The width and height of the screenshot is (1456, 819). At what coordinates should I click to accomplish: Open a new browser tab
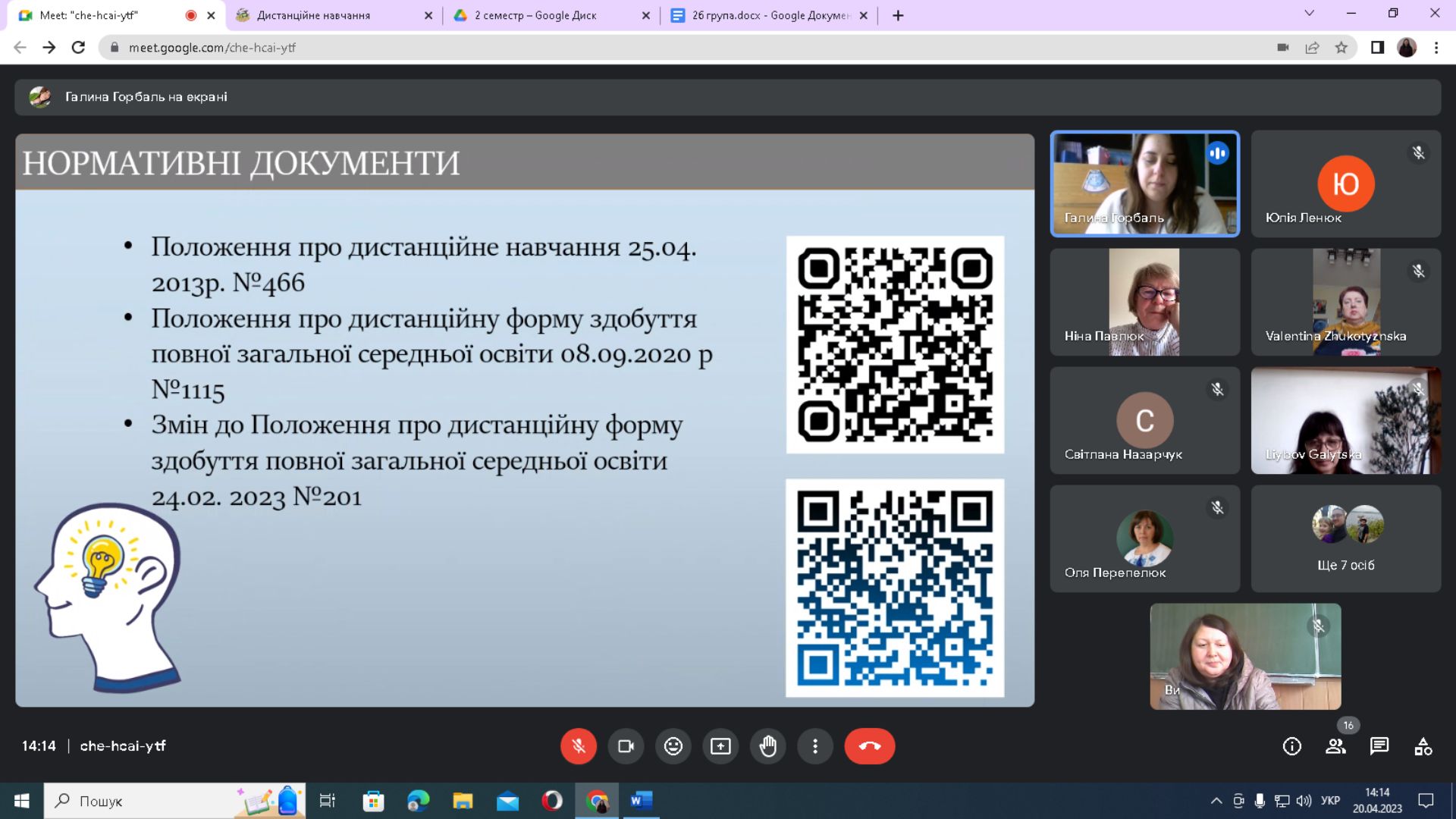click(x=898, y=15)
